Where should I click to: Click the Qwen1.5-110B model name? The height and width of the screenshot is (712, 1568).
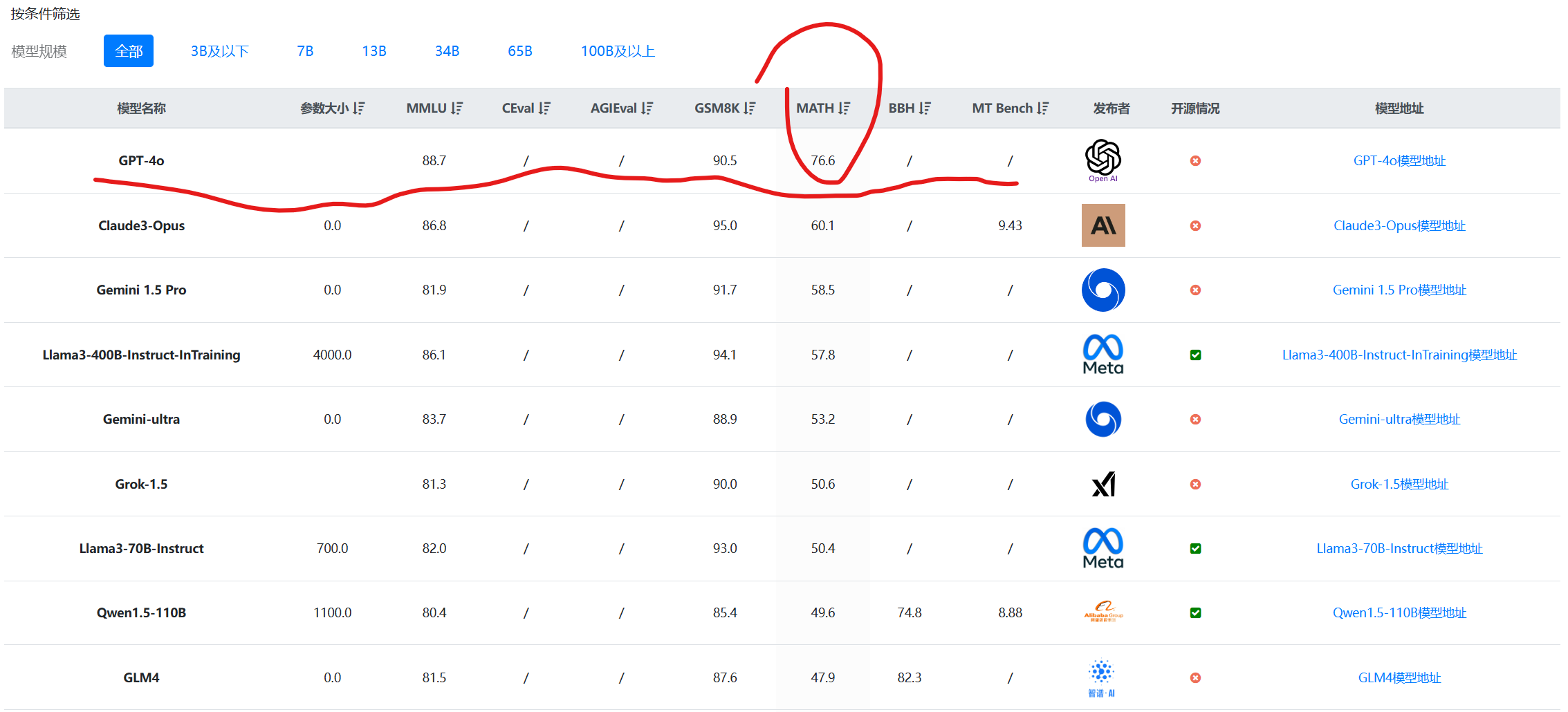141,612
